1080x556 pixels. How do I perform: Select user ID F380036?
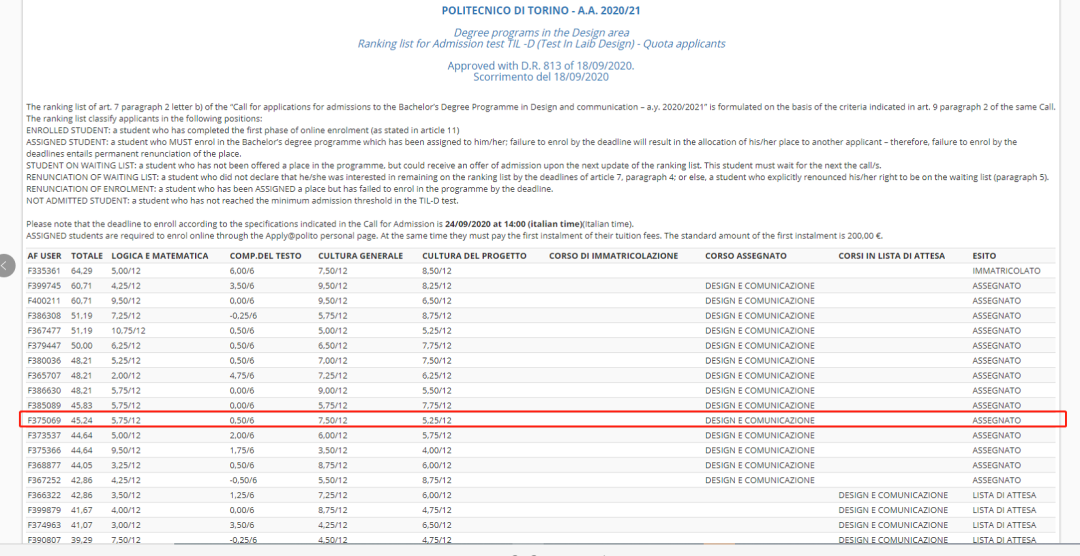(x=44, y=360)
